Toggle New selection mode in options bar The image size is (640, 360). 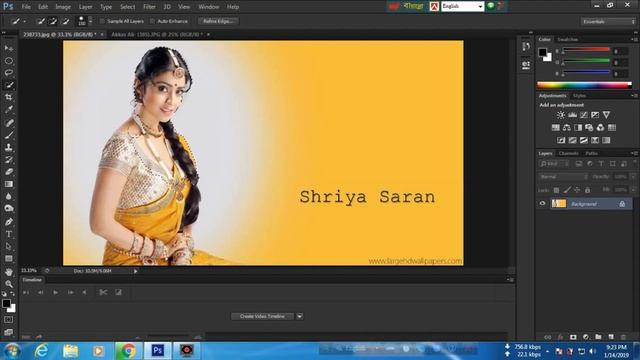40,21
